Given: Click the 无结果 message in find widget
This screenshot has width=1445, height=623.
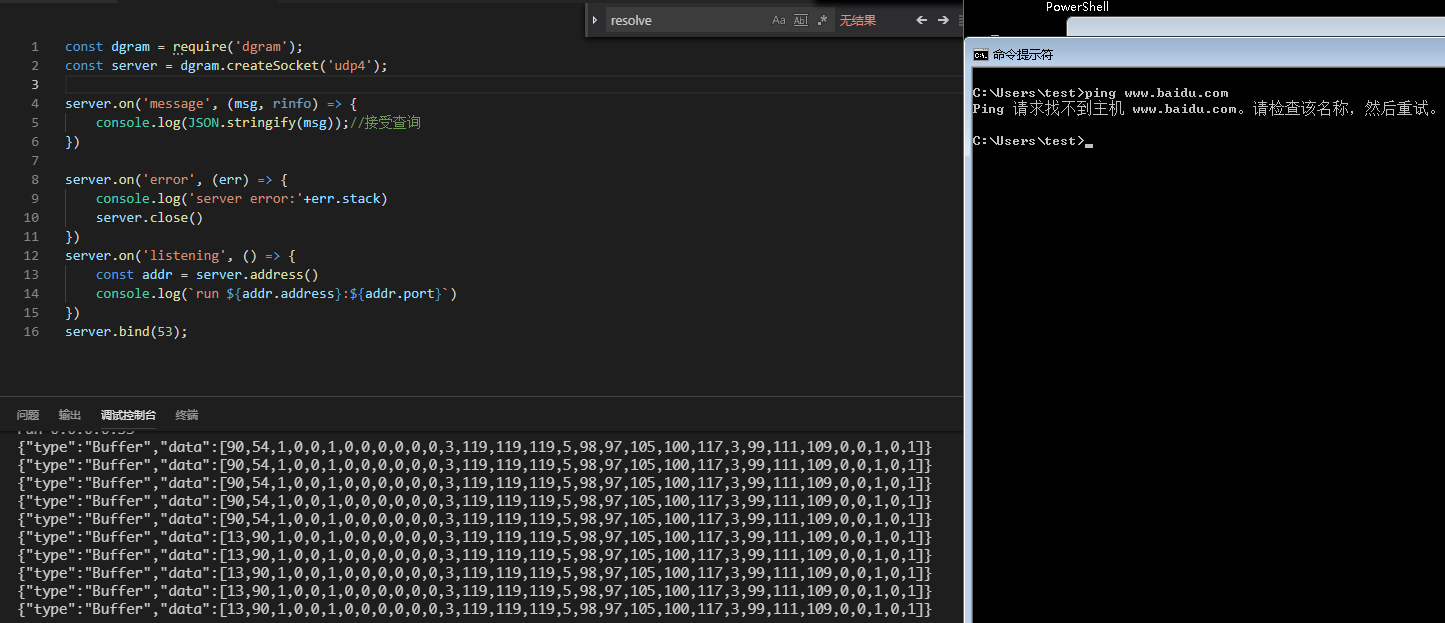Looking at the screenshot, I should [857, 20].
